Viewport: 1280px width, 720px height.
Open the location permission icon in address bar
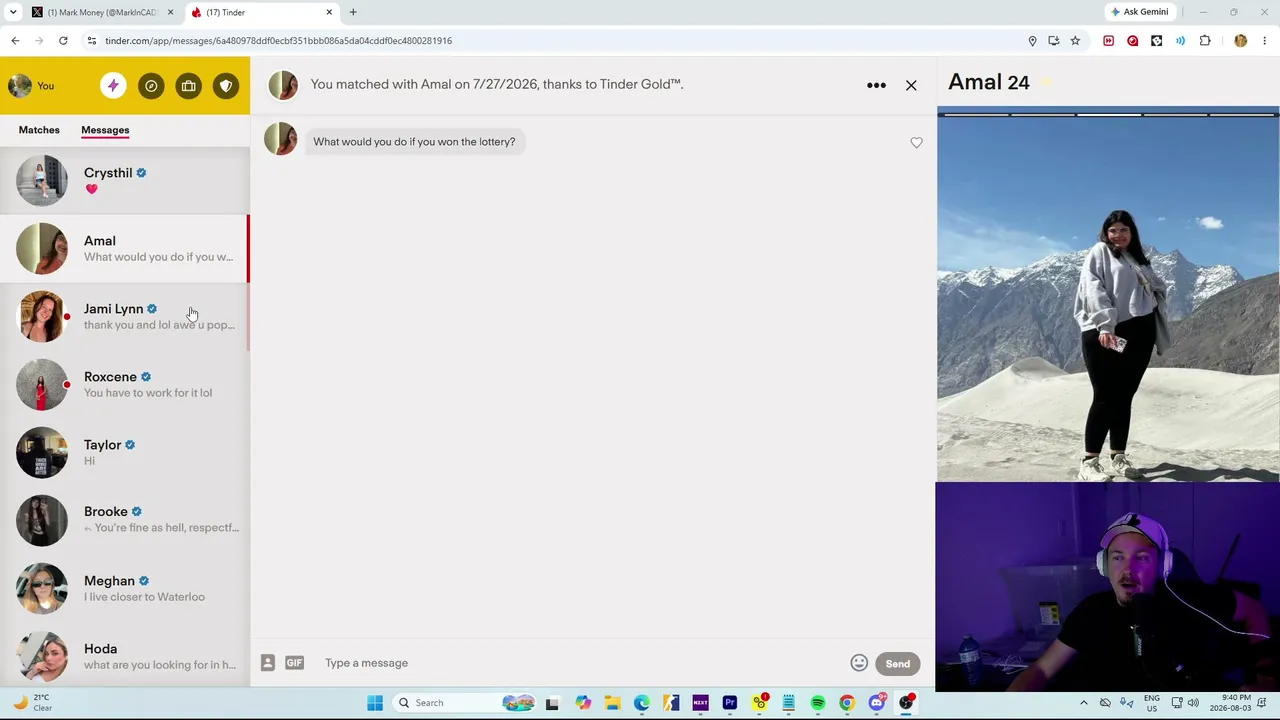(1032, 41)
